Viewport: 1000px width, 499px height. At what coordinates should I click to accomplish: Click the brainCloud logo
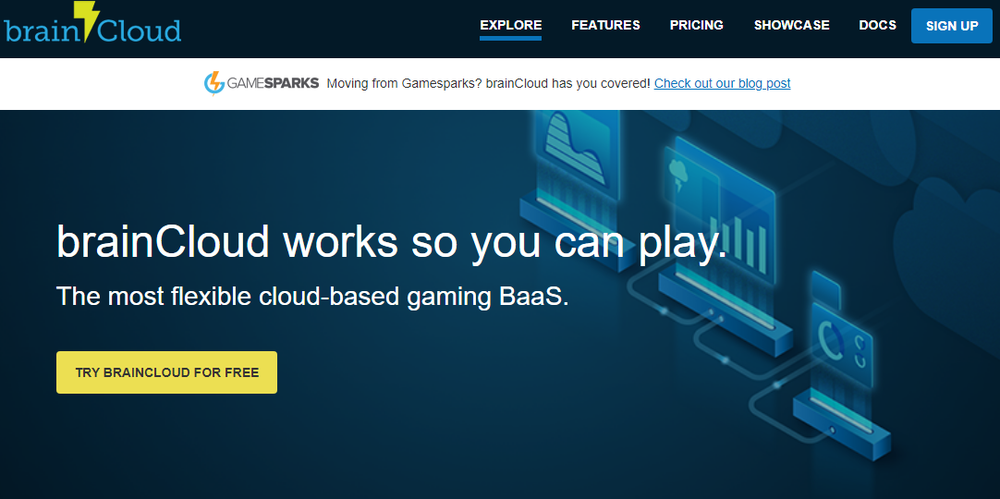point(92,22)
